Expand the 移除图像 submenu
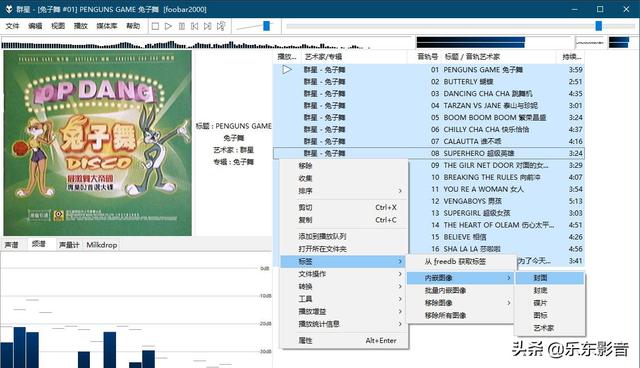The height and width of the screenshot is (368, 640). pos(460,303)
